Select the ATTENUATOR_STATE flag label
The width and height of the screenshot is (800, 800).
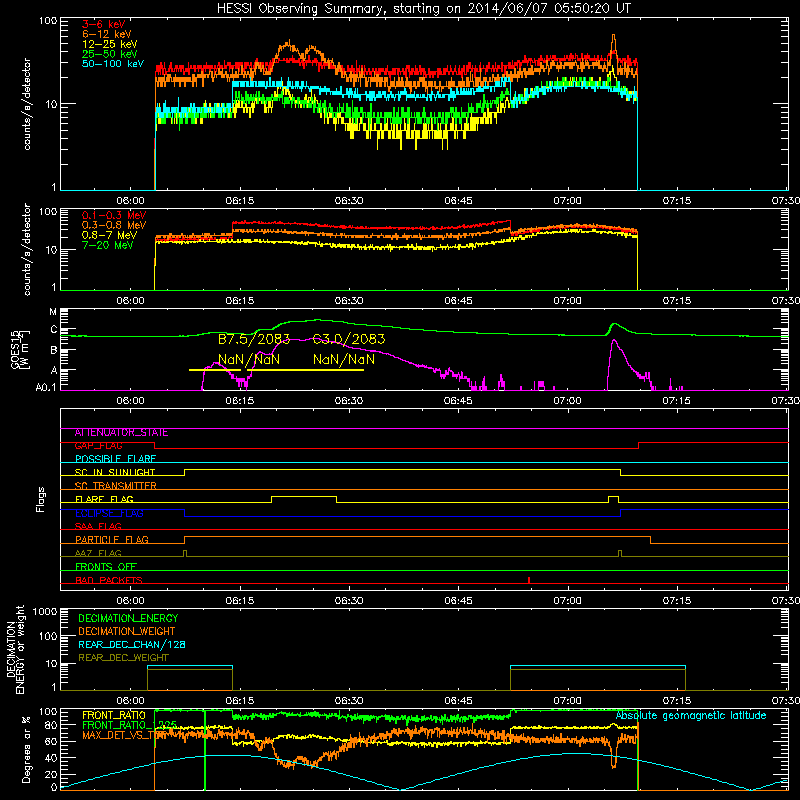121,433
